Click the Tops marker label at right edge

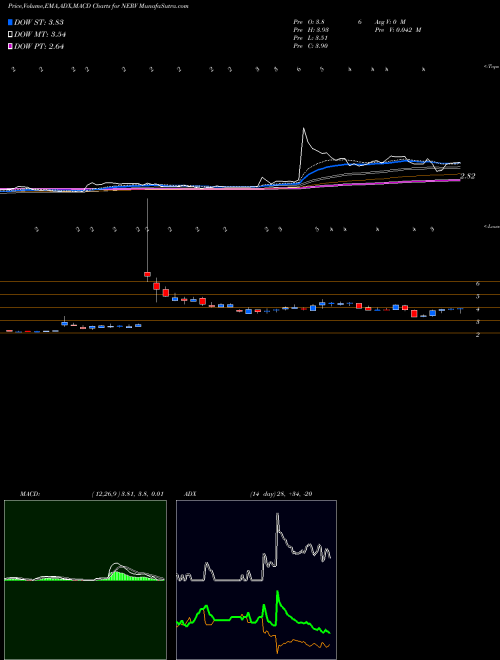492,67
